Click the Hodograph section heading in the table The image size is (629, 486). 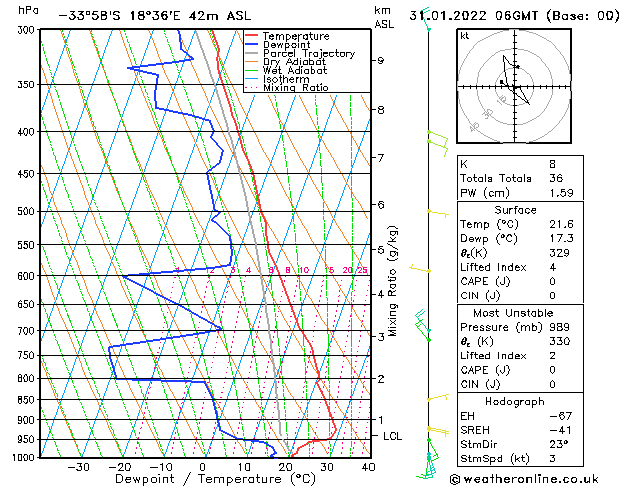[x=515, y=401]
